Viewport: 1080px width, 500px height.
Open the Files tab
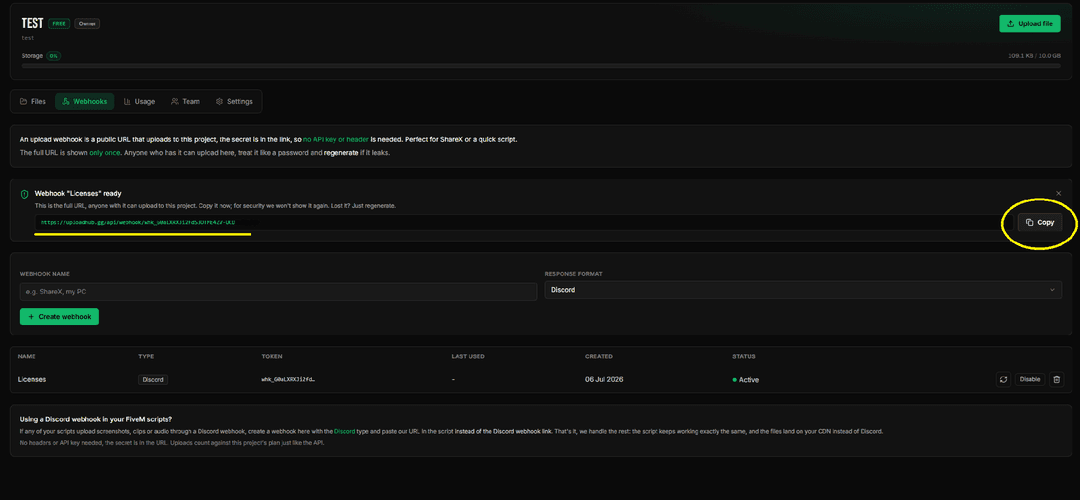[x=33, y=101]
